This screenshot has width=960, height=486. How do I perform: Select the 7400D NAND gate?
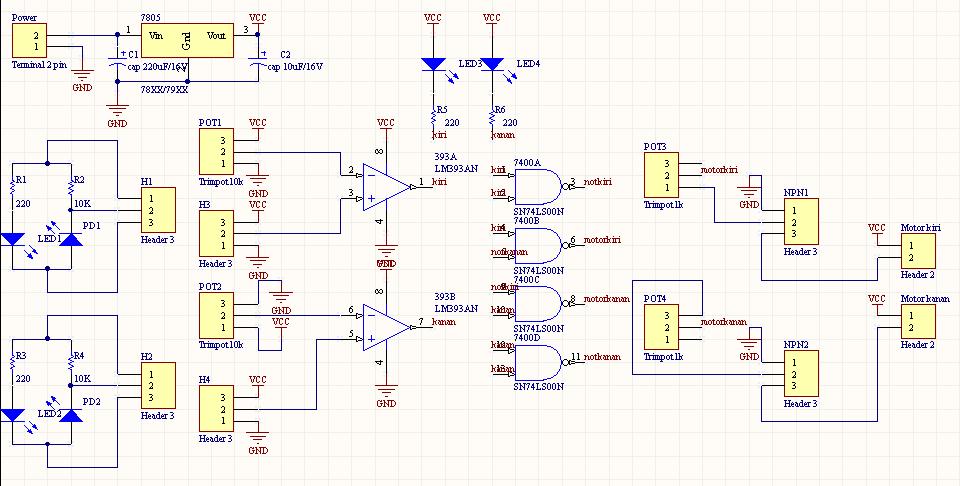[539, 362]
